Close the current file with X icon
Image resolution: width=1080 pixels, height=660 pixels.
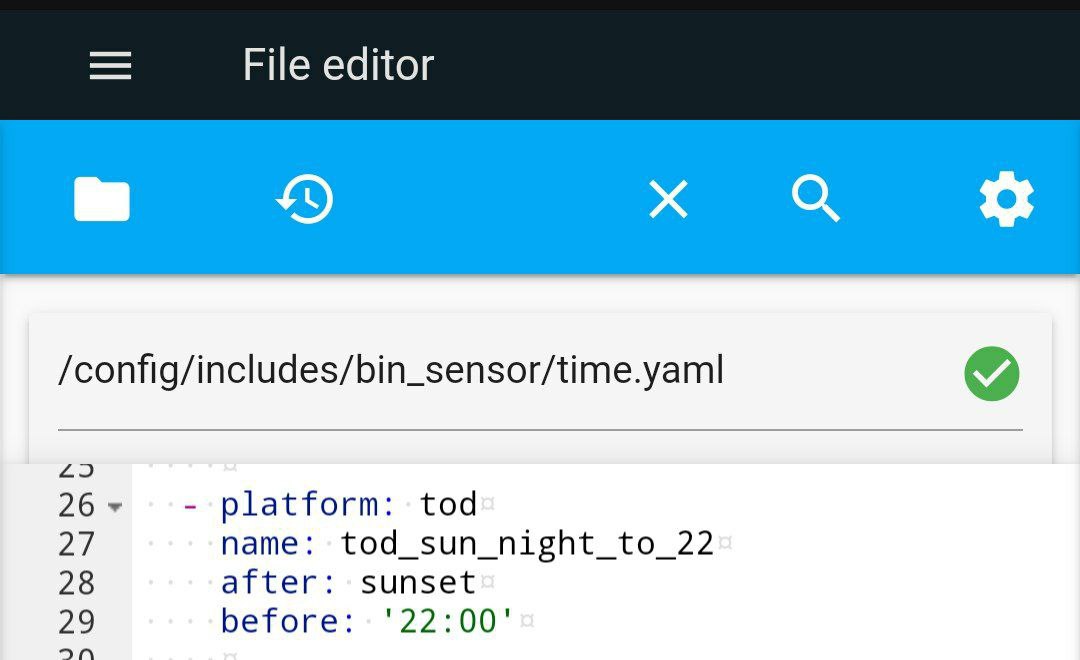coord(668,199)
